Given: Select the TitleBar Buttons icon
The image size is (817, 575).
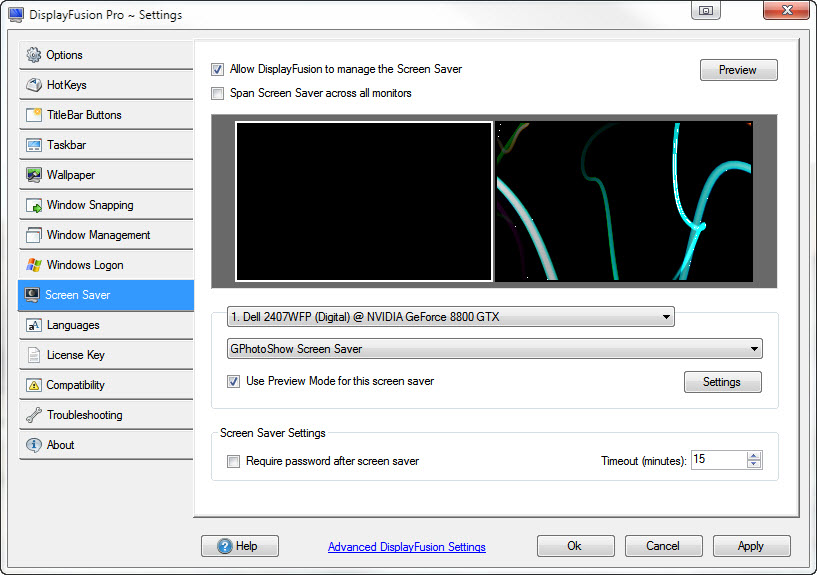Looking at the screenshot, I should 33,115.
